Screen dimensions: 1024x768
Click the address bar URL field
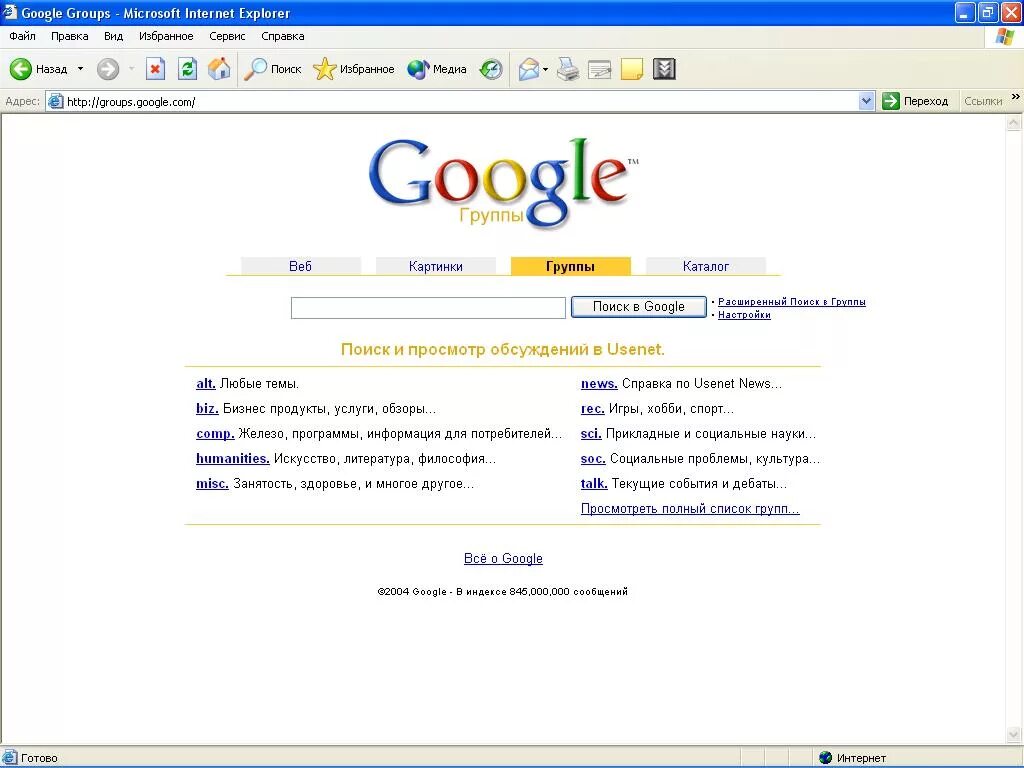click(461, 101)
